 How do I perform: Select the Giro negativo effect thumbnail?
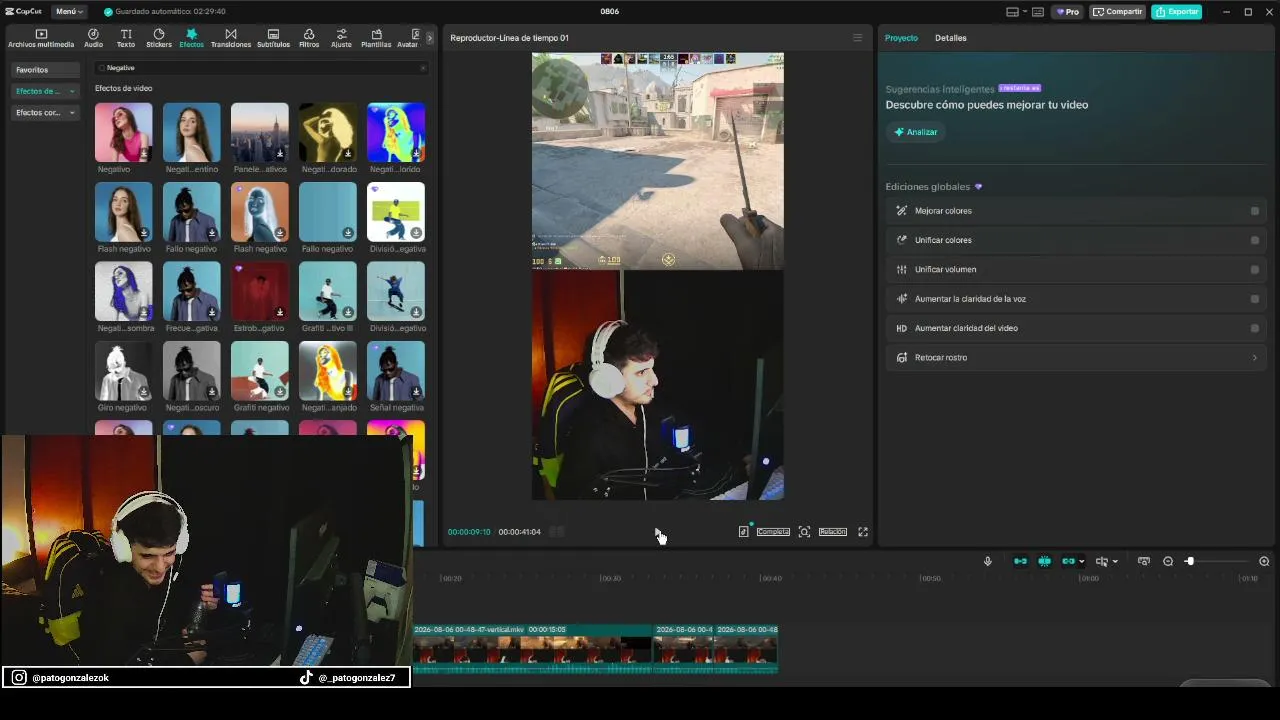(124, 371)
